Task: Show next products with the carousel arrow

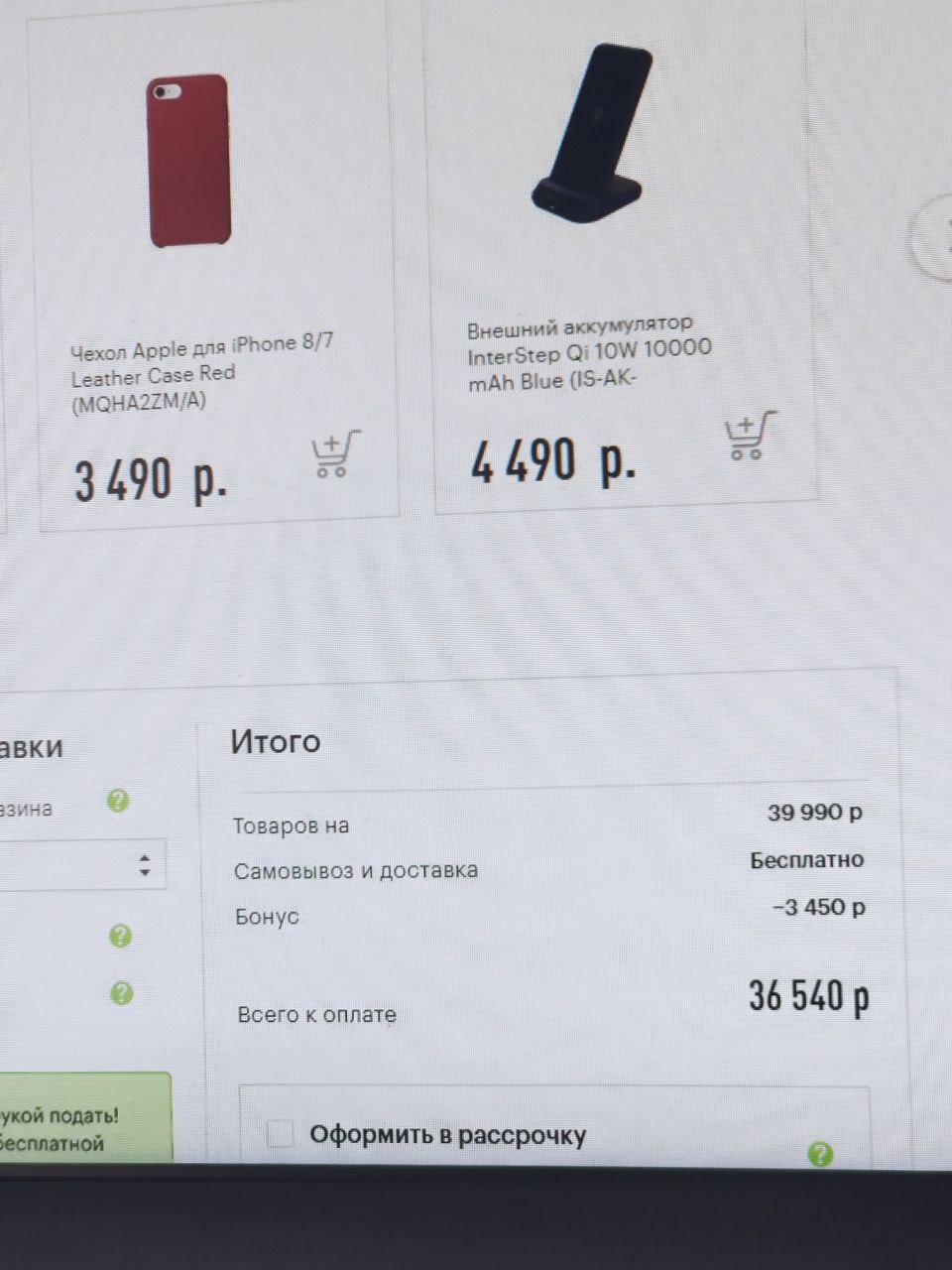Action: pyautogui.click(x=934, y=235)
